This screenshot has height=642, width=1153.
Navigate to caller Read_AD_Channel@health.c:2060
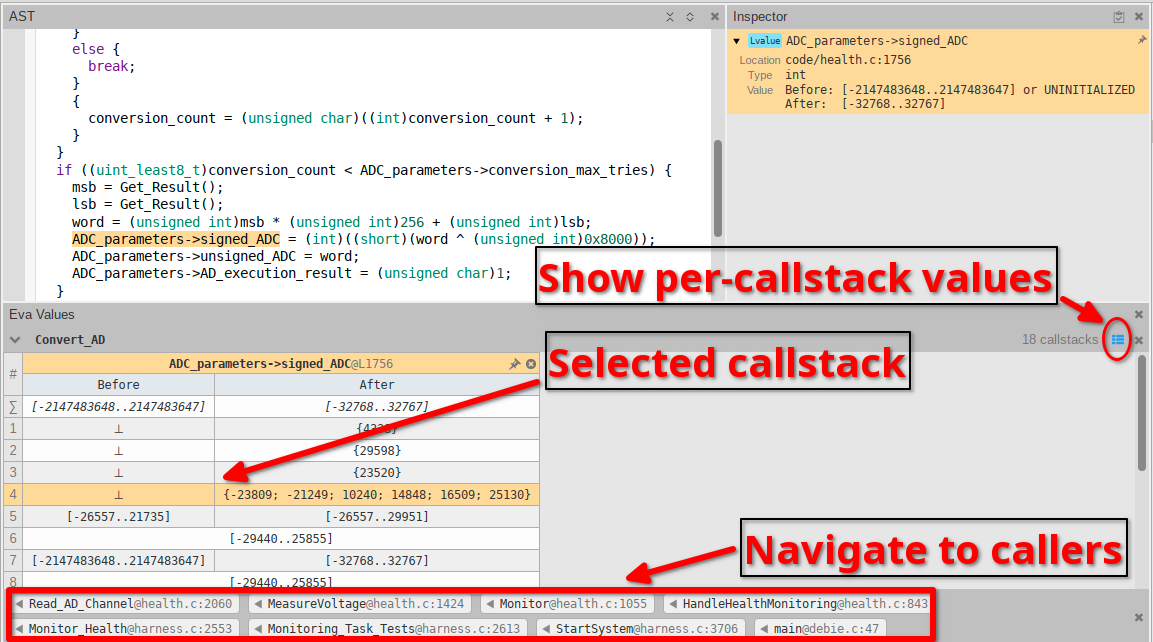(x=125, y=604)
